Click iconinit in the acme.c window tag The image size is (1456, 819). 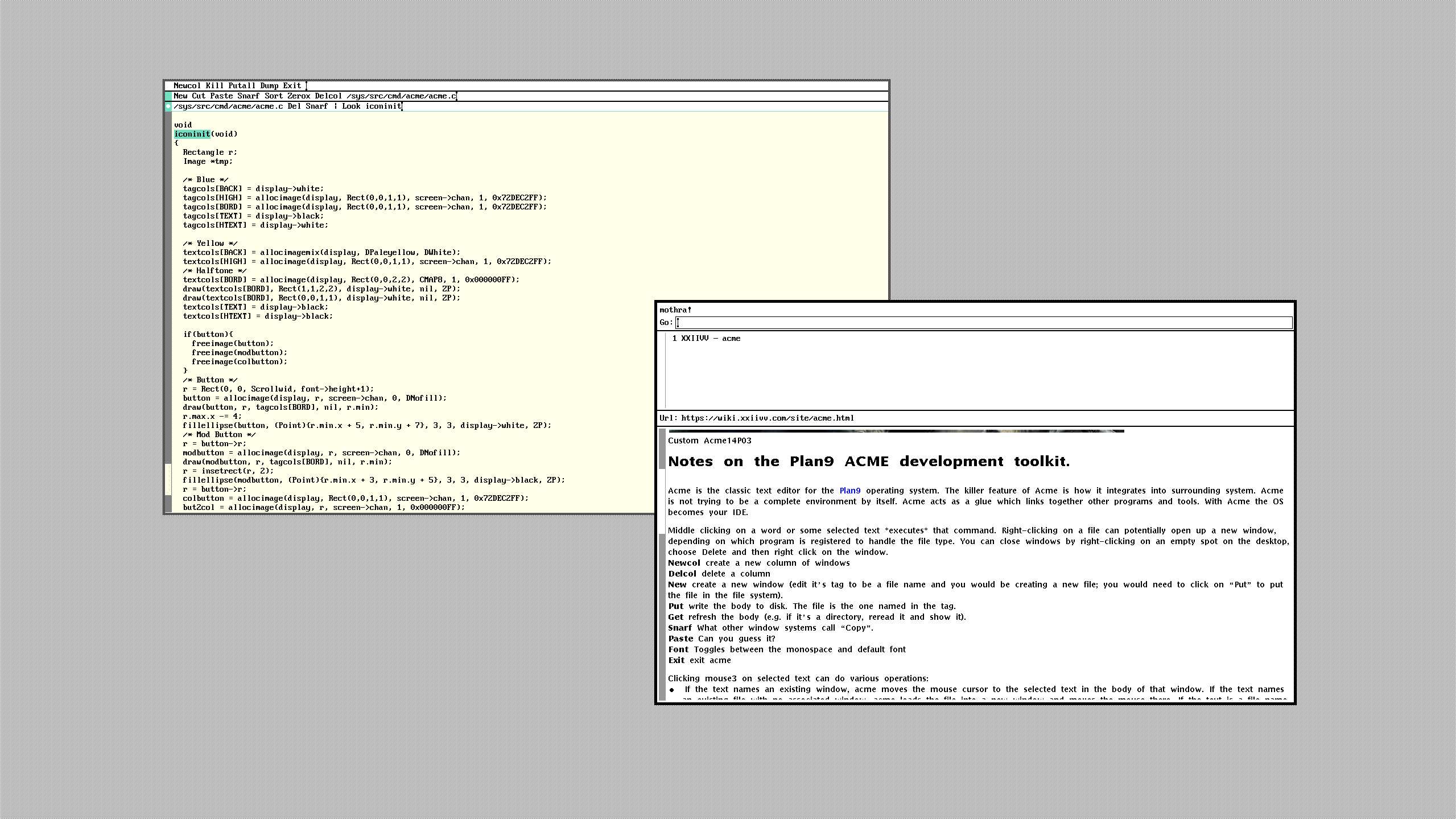coord(383,106)
